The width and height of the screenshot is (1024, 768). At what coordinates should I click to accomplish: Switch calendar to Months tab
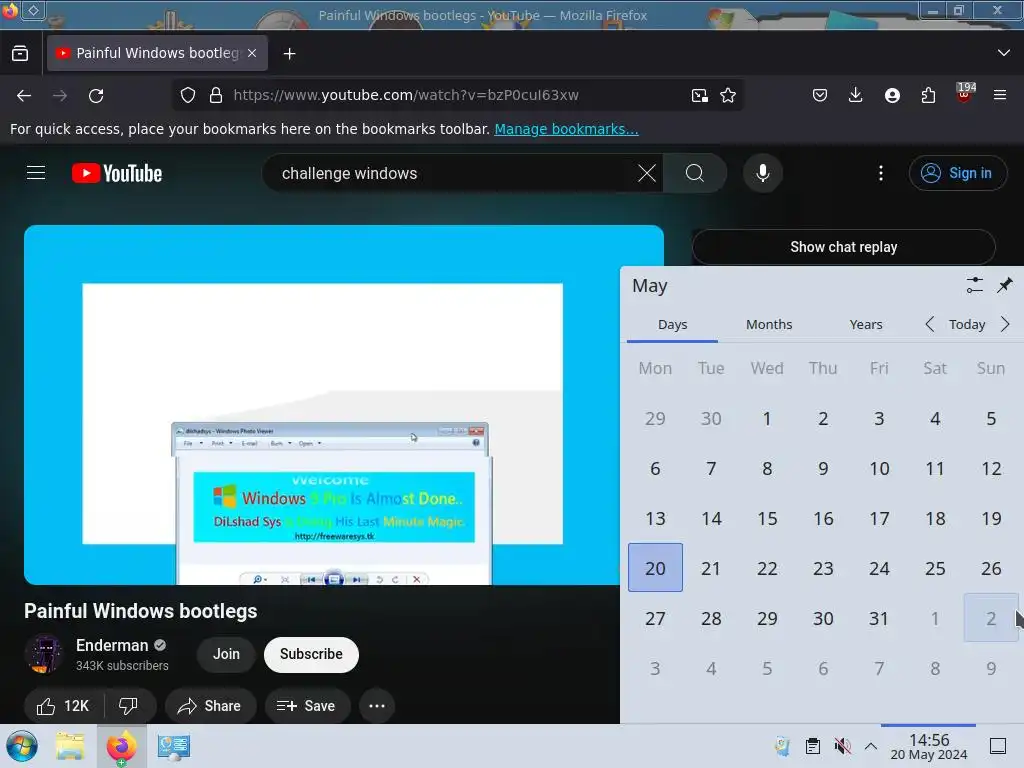[x=769, y=325]
